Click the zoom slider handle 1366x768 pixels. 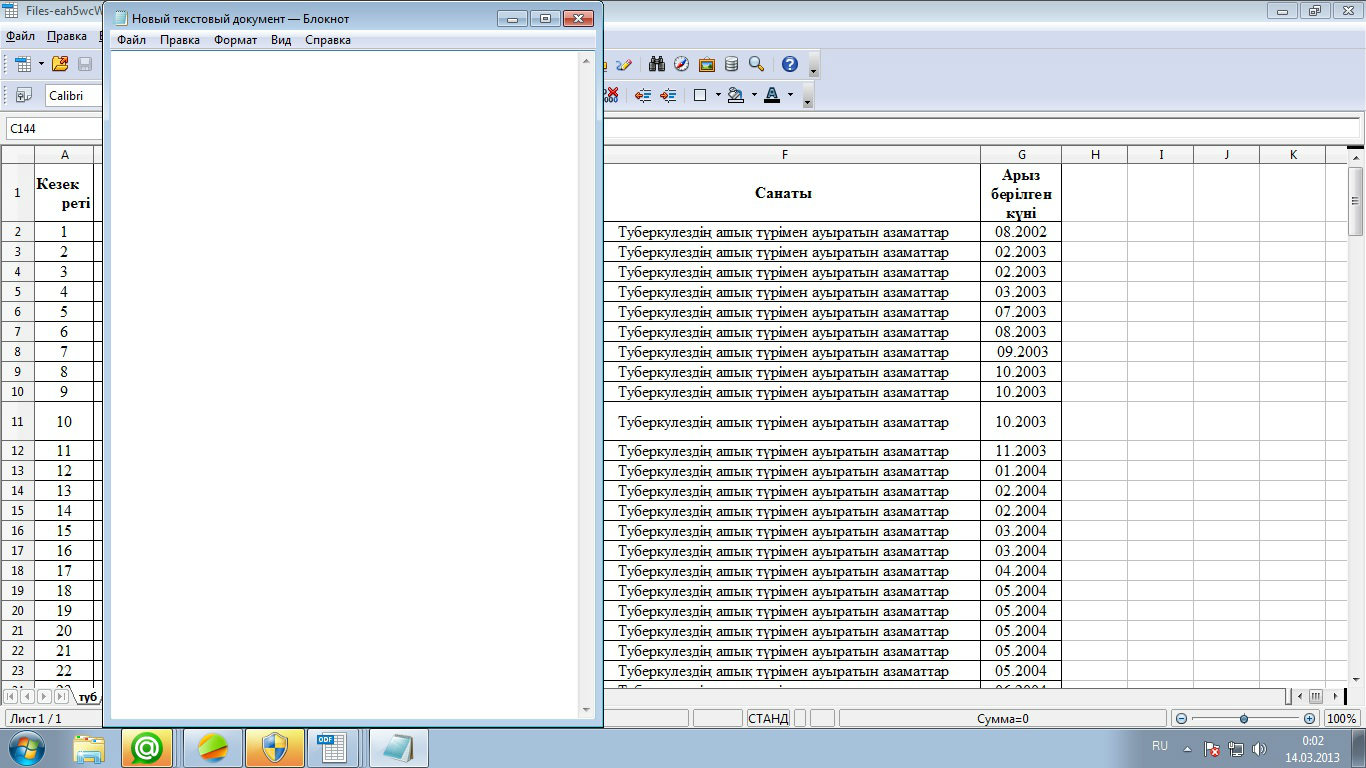[1244, 718]
